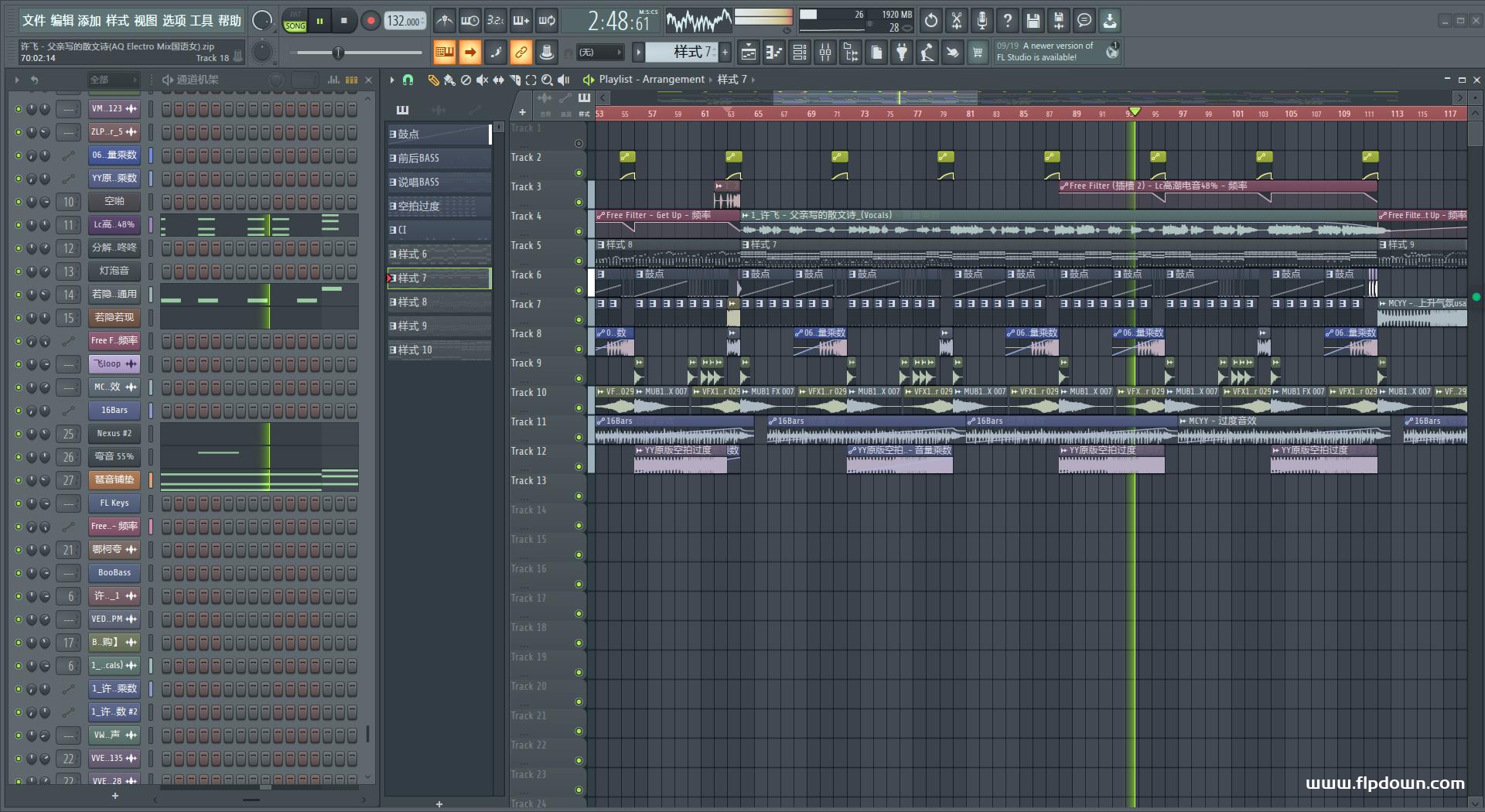The width and height of the screenshot is (1485, 812).
Task: Click the 132.000 tempo field
Action: tap(405, 21)
